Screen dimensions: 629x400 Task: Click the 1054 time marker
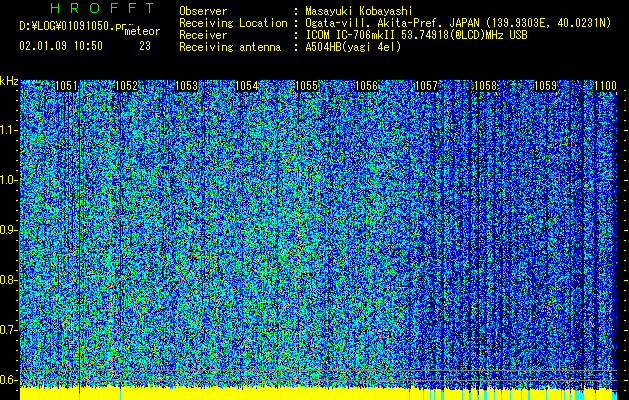click(x=247, y=86)
